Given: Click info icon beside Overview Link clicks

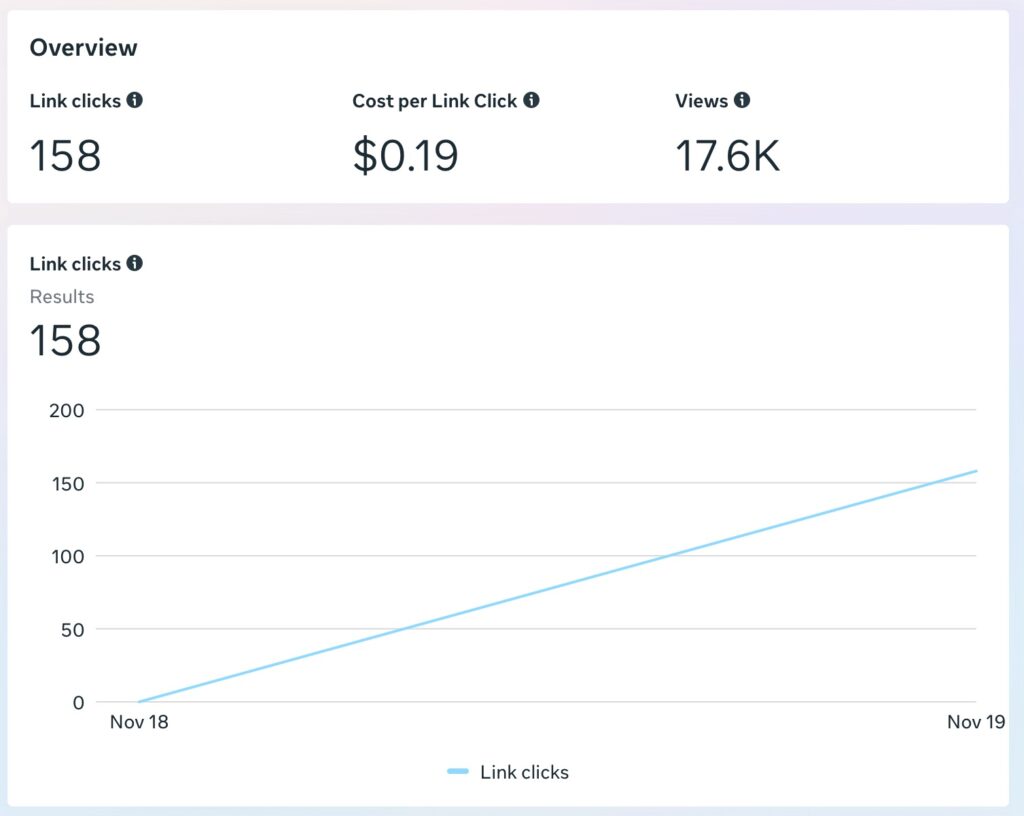Looking at the screenshot, I should [x=135, y=100].
